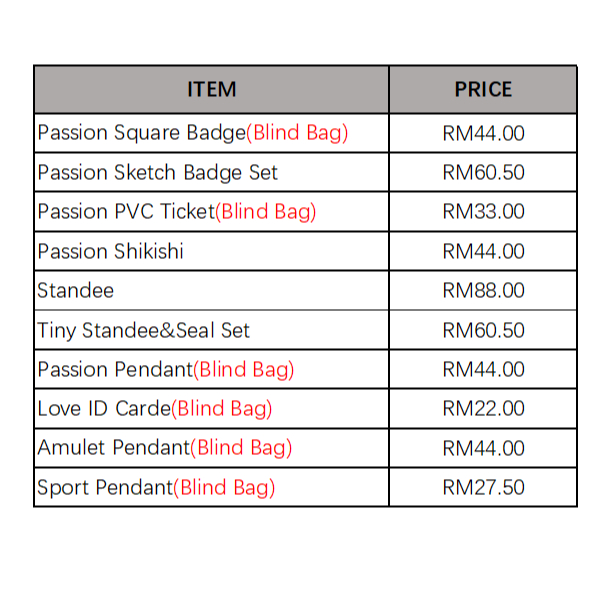Select the Love ID Carde item cell
The width and height of the screenshot is (605, 605).
click(x=155, y=409)
